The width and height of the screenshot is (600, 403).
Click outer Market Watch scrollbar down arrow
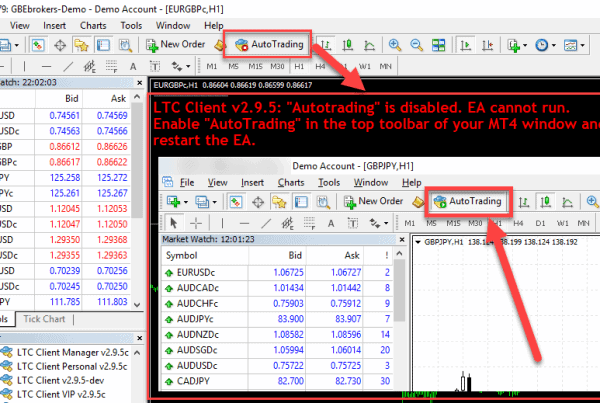pyautogui.click(x=137, y=305)
